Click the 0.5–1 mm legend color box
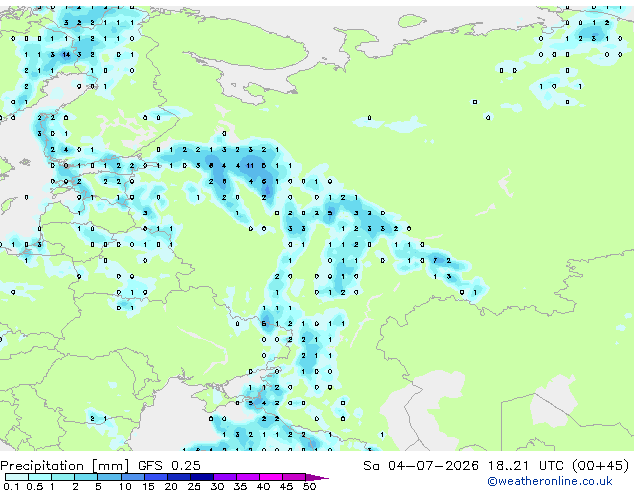Image resolution: width=634 pixels, height=490 pixels. click(40, 477)
